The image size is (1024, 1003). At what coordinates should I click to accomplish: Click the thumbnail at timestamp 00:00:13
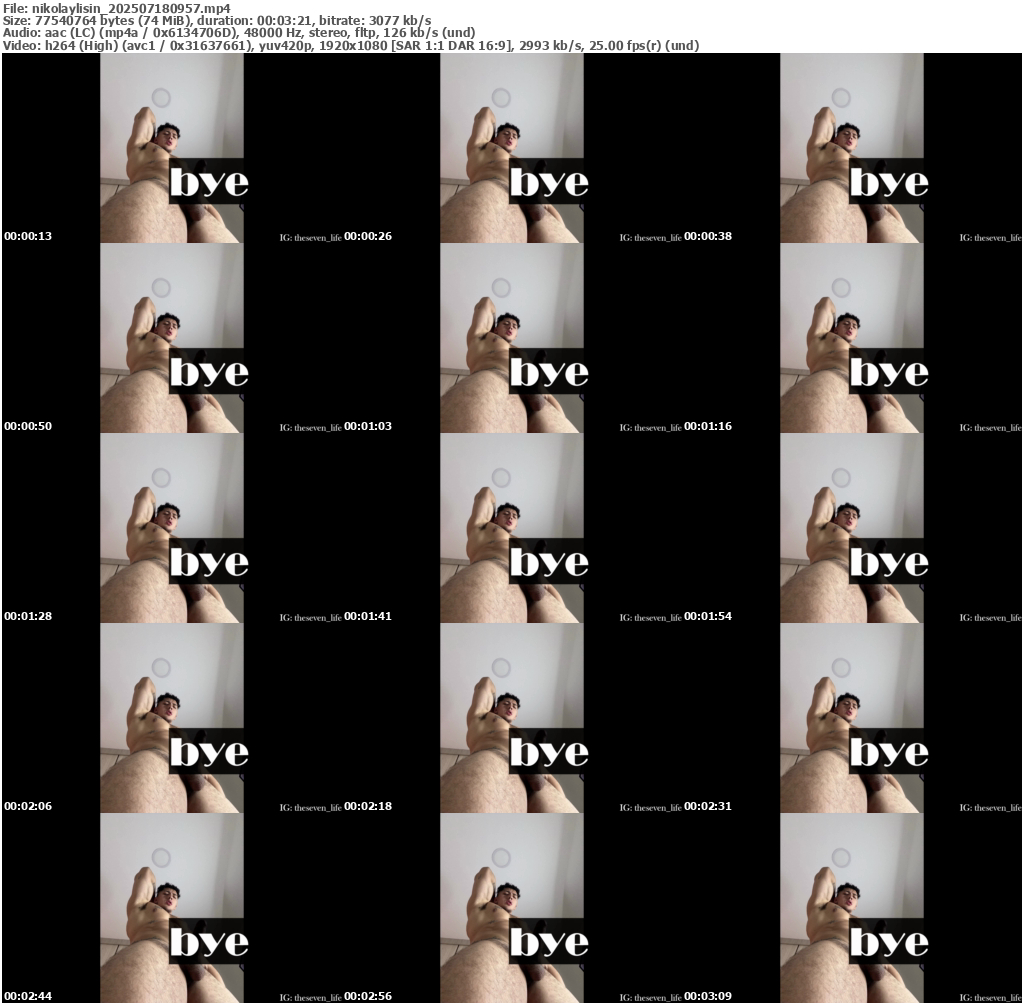click(172, 148)
